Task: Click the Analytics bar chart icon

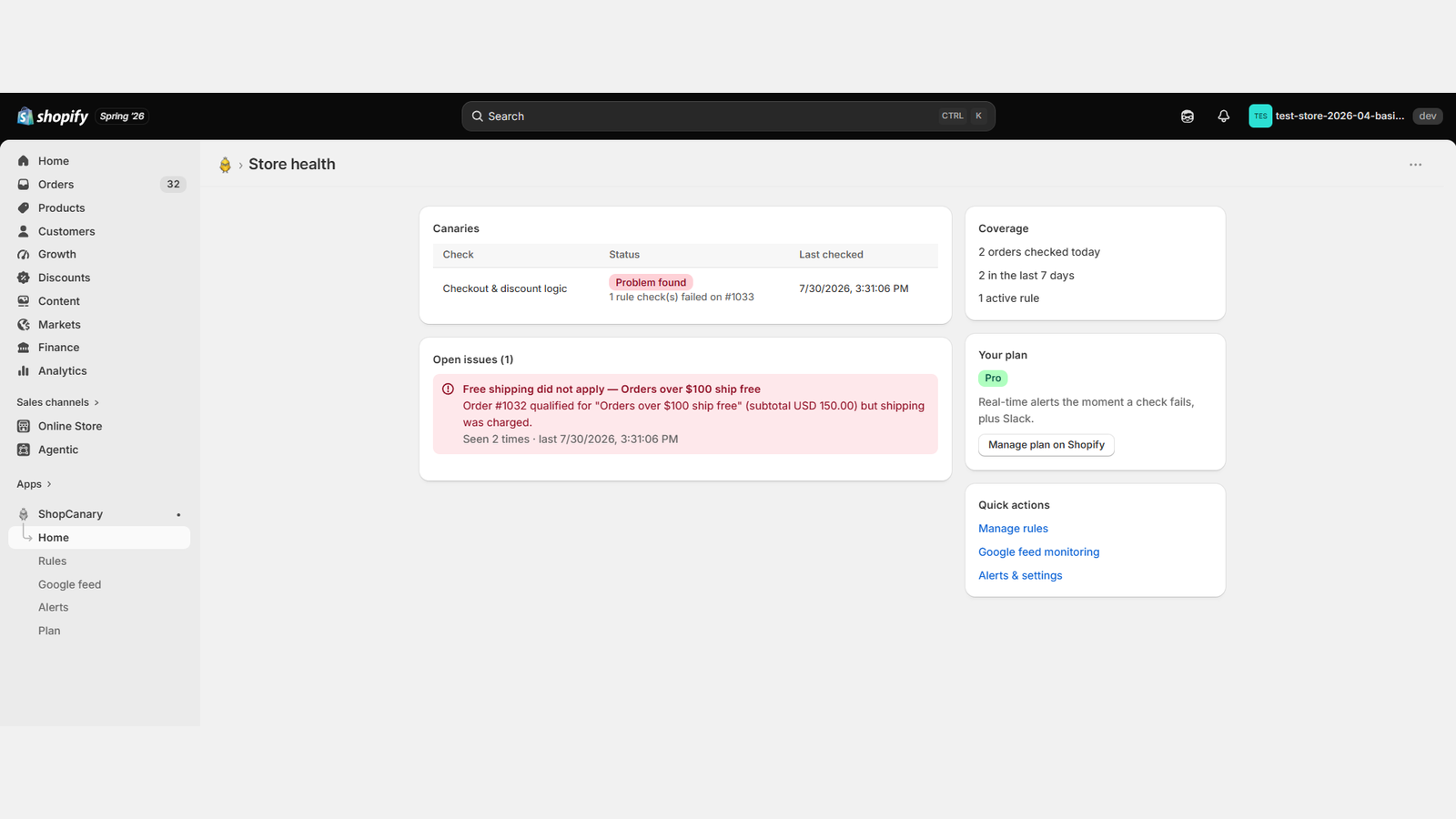Action: click(x=24, y=371)
